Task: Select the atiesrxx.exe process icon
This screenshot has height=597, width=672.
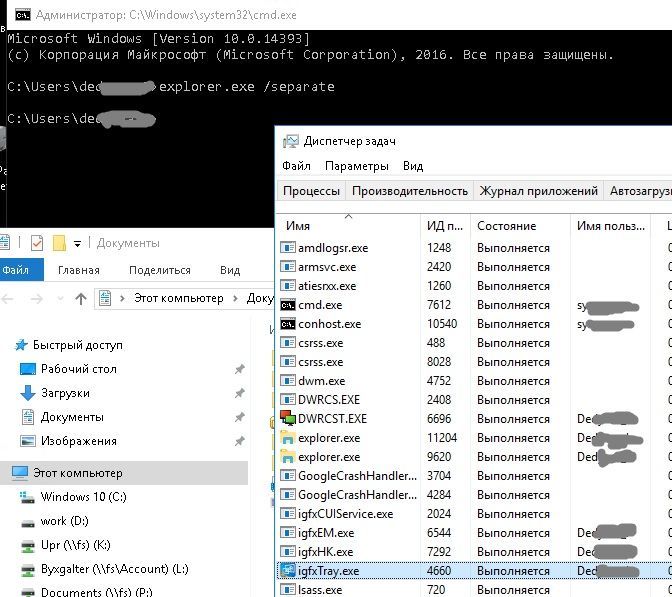Action: pos(288,285)
